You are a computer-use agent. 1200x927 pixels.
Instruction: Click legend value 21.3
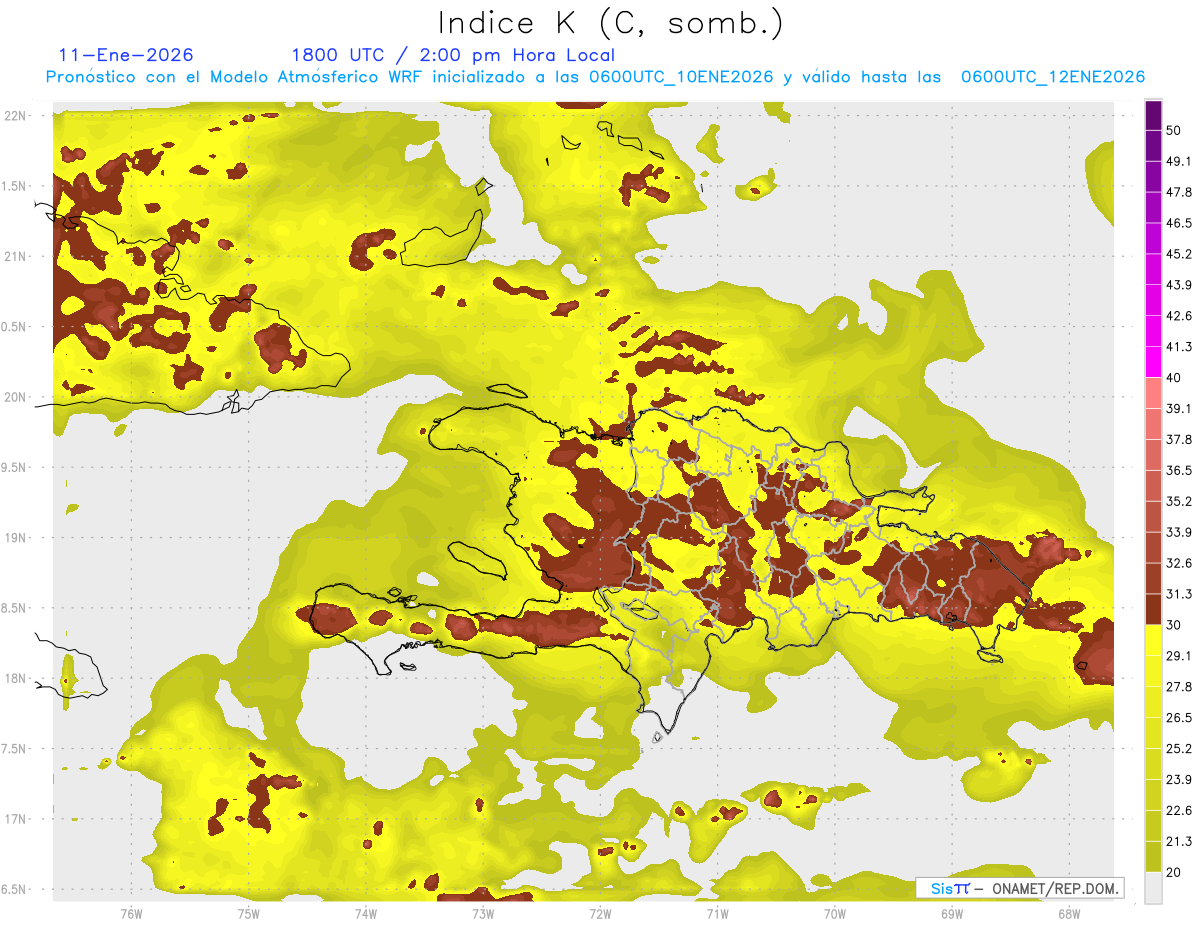(1178, 841)
